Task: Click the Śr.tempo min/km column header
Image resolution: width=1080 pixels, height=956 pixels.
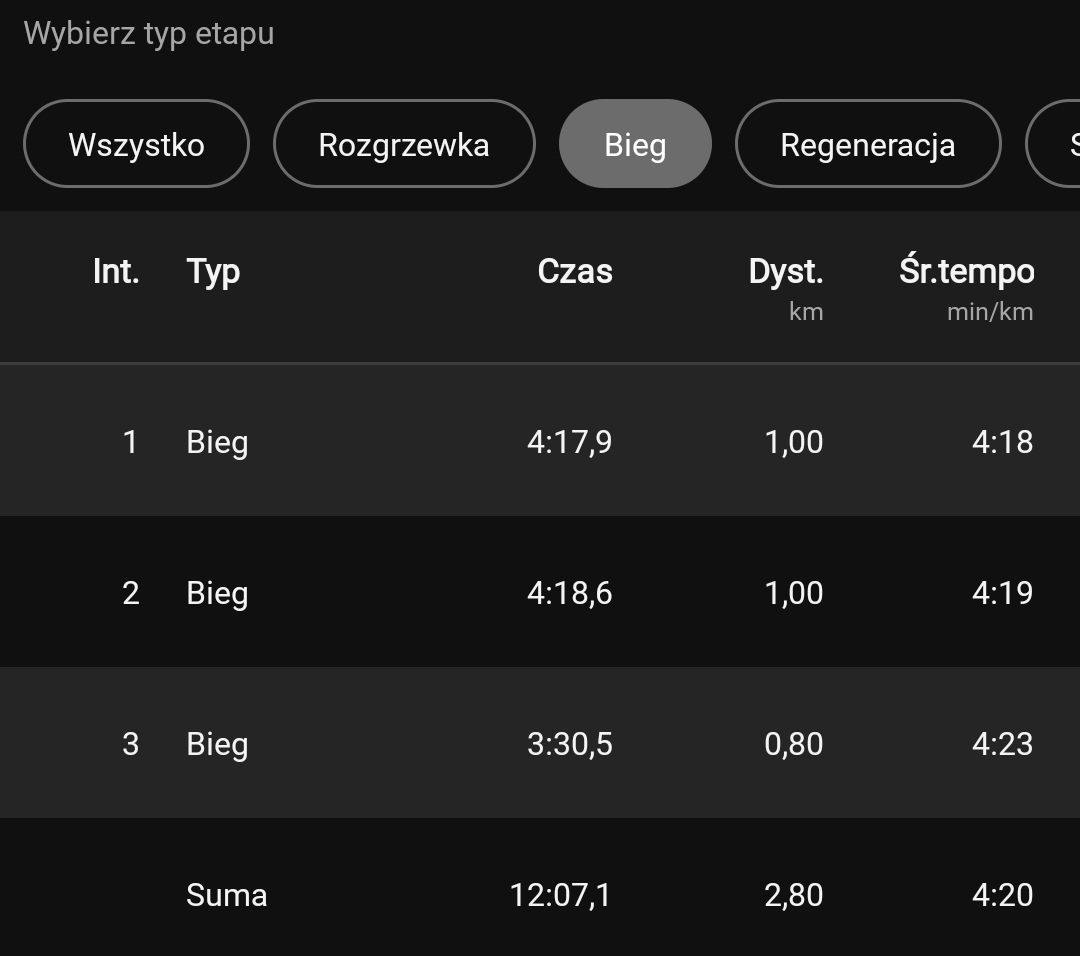Action: 966,287
